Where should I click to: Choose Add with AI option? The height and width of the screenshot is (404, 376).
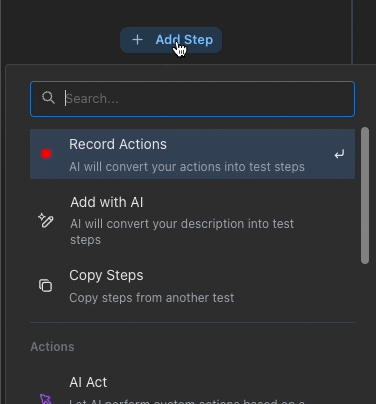[x=193, y=220]
